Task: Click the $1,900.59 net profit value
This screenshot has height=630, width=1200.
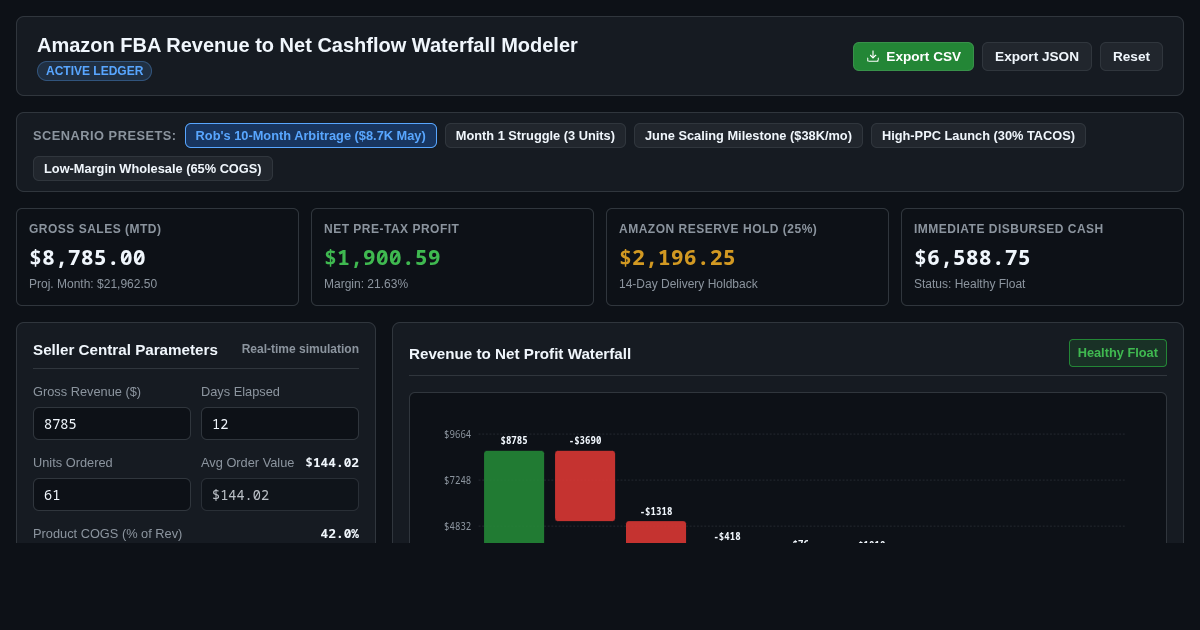Action: 382,258
